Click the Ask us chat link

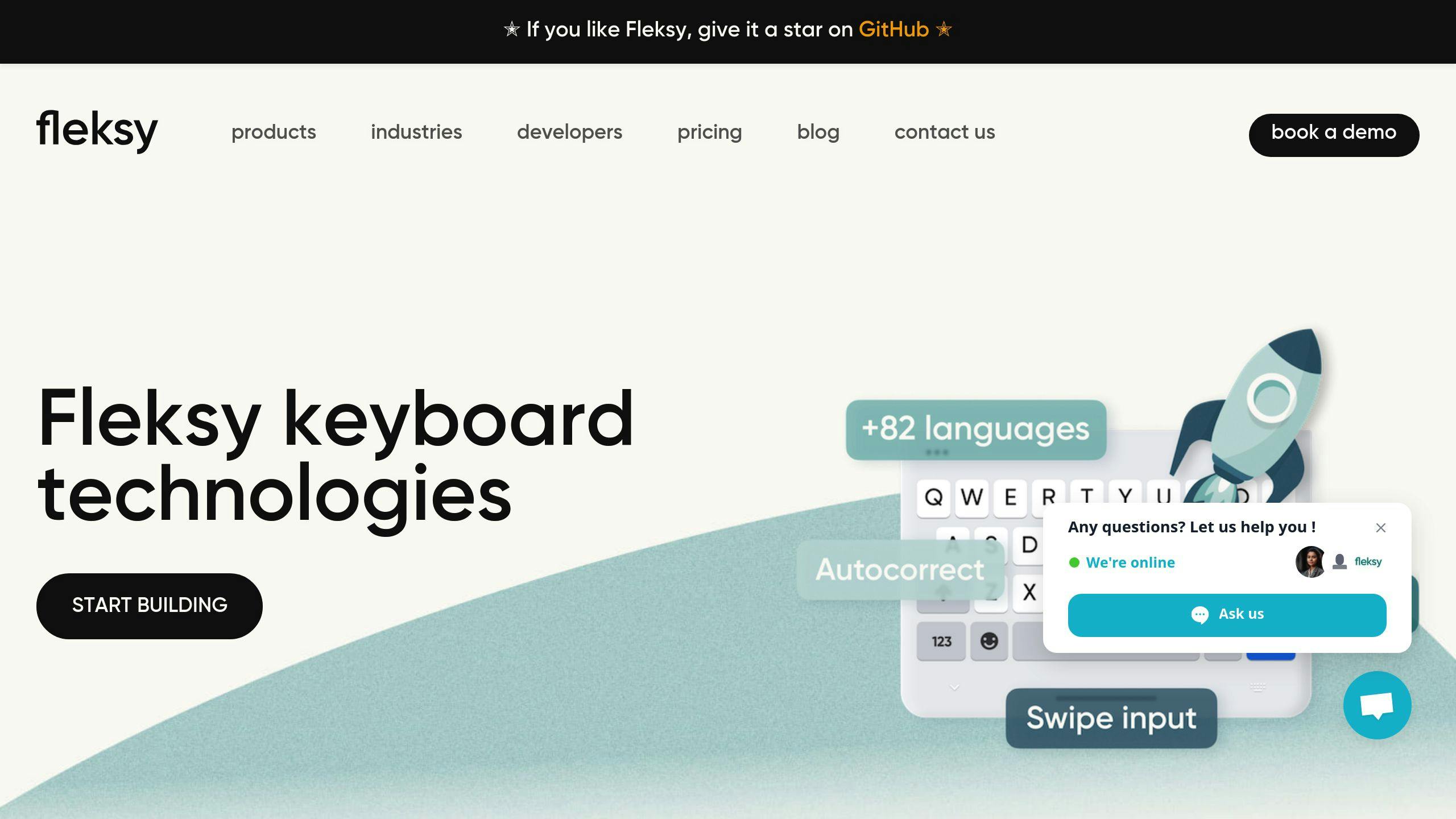pyautogui.click(x=1227, y=614)
